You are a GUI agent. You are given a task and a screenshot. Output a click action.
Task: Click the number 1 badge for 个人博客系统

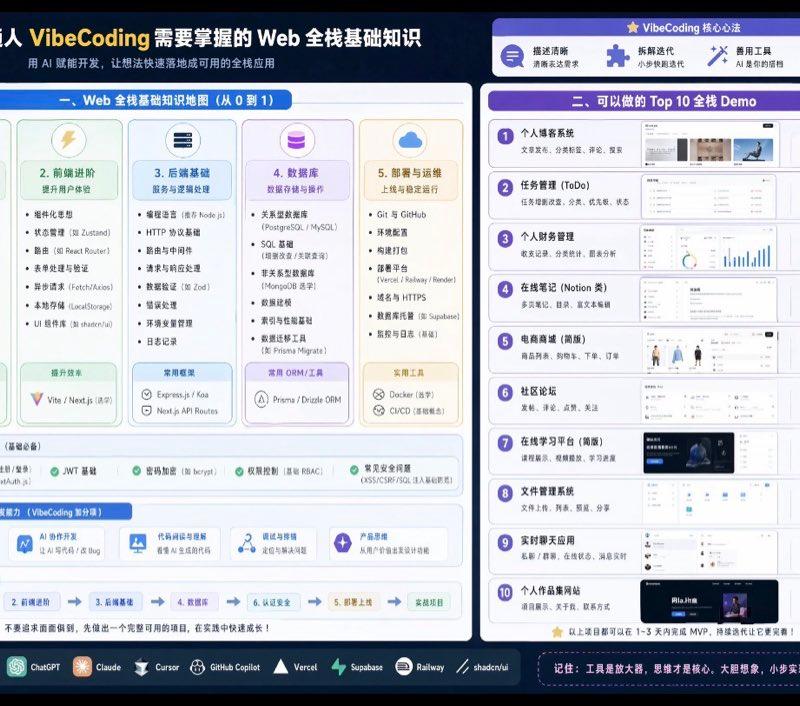click(x=506, y=136)
